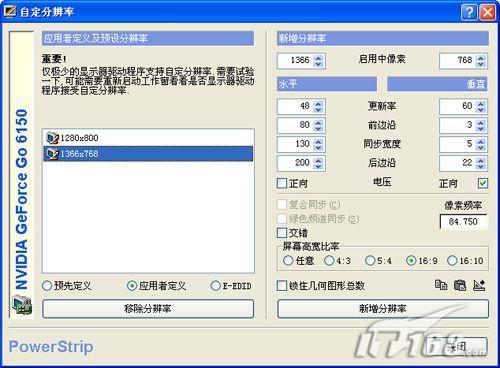
Task: Click the 关闭 button at bottom right
Action: pyautogui.click(x=457, y=347)
